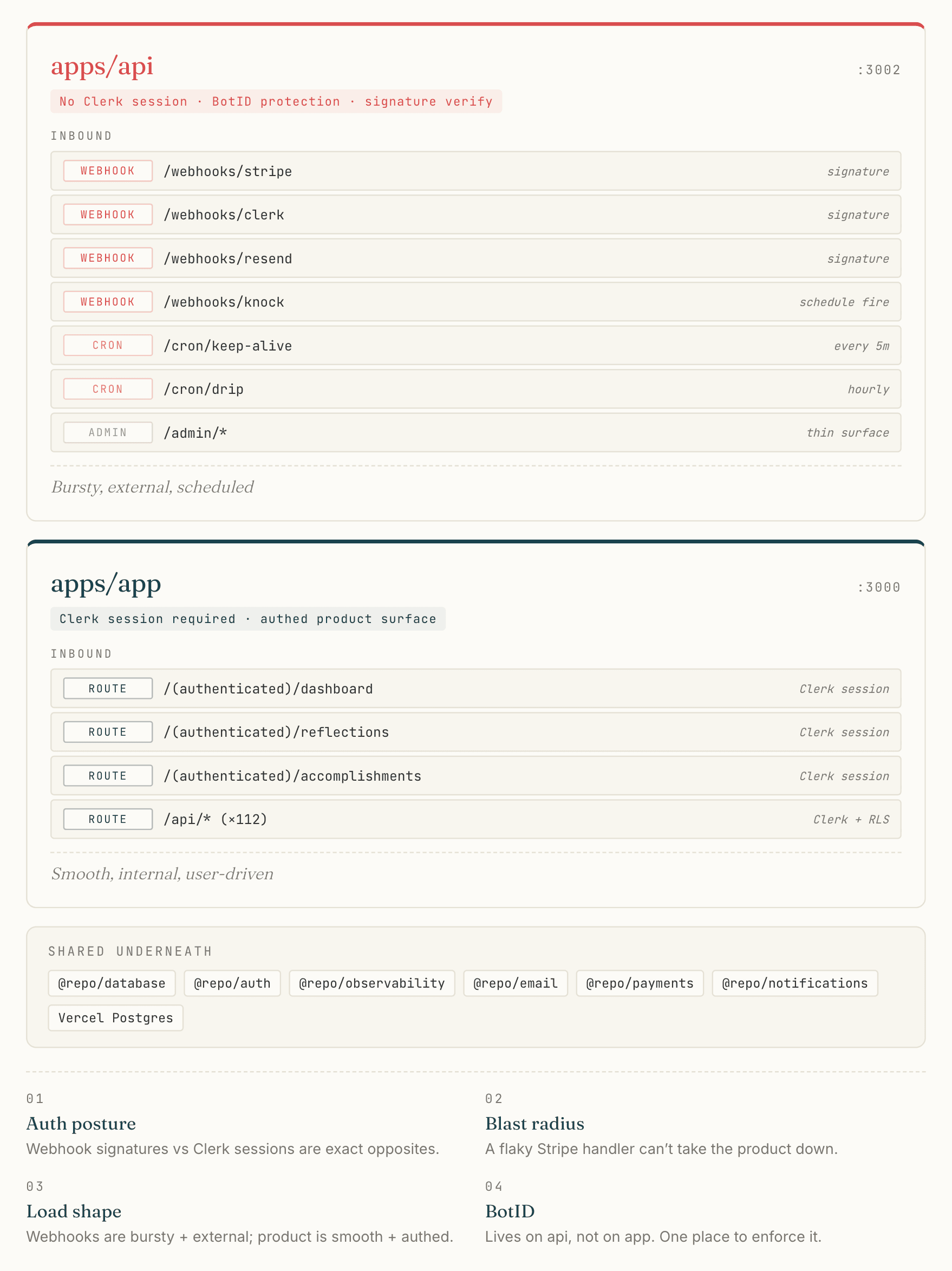Select the Vercel Postgres chip
Screen dimensions: 952x1271
[115, 1018]
